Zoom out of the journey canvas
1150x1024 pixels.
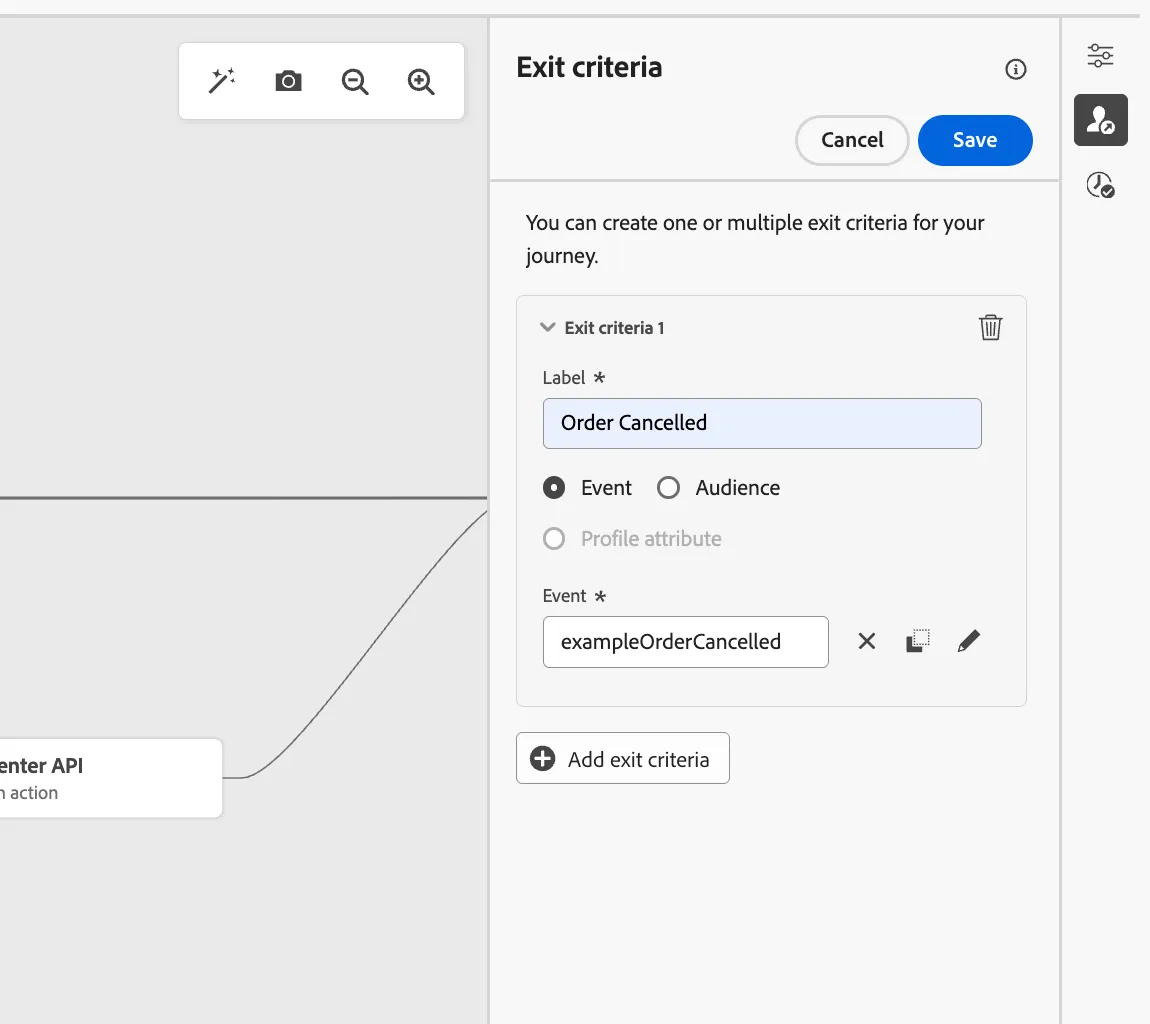(355, 81)
